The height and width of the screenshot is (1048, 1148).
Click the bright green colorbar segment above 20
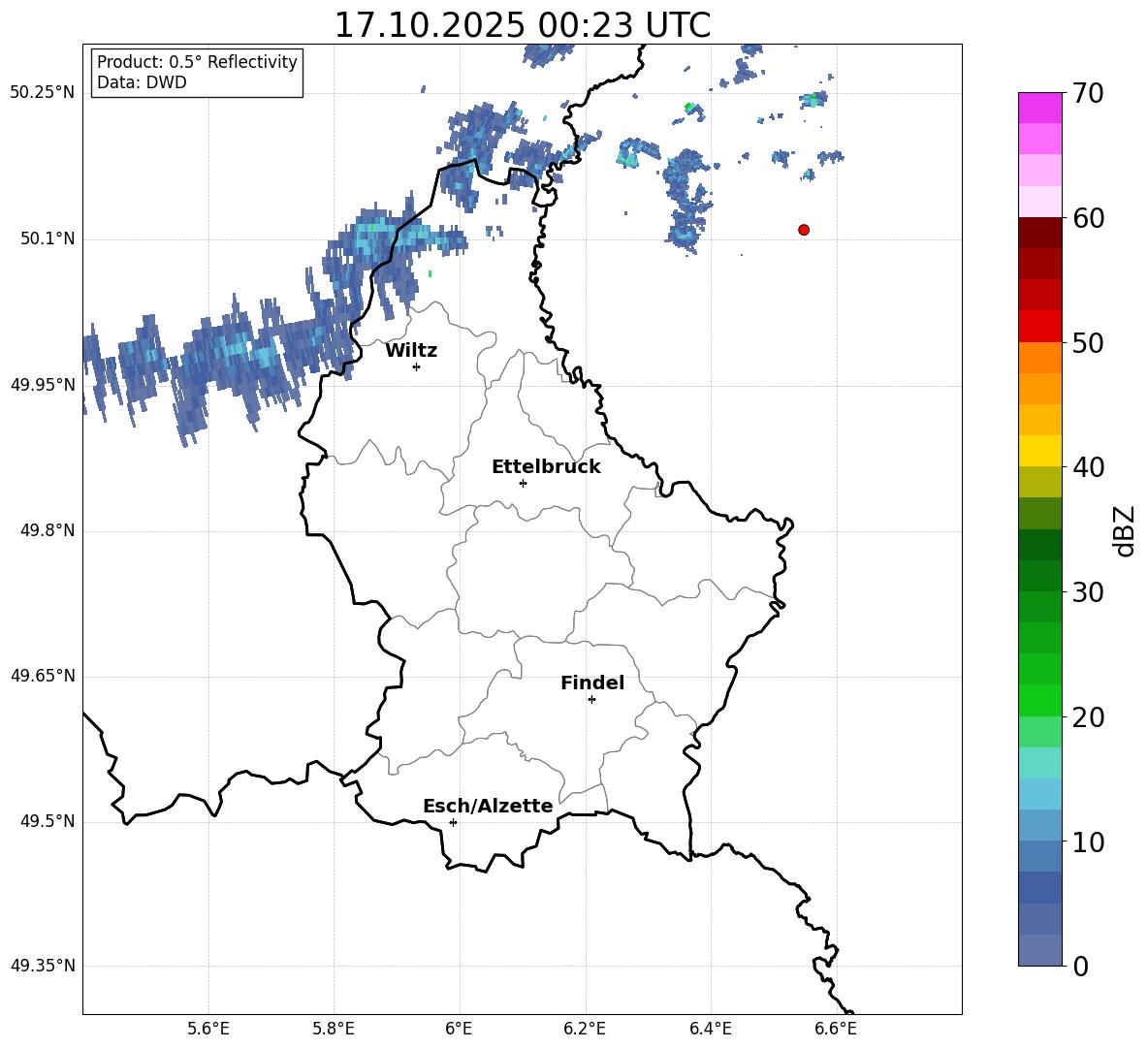[x=1040, y=701]
